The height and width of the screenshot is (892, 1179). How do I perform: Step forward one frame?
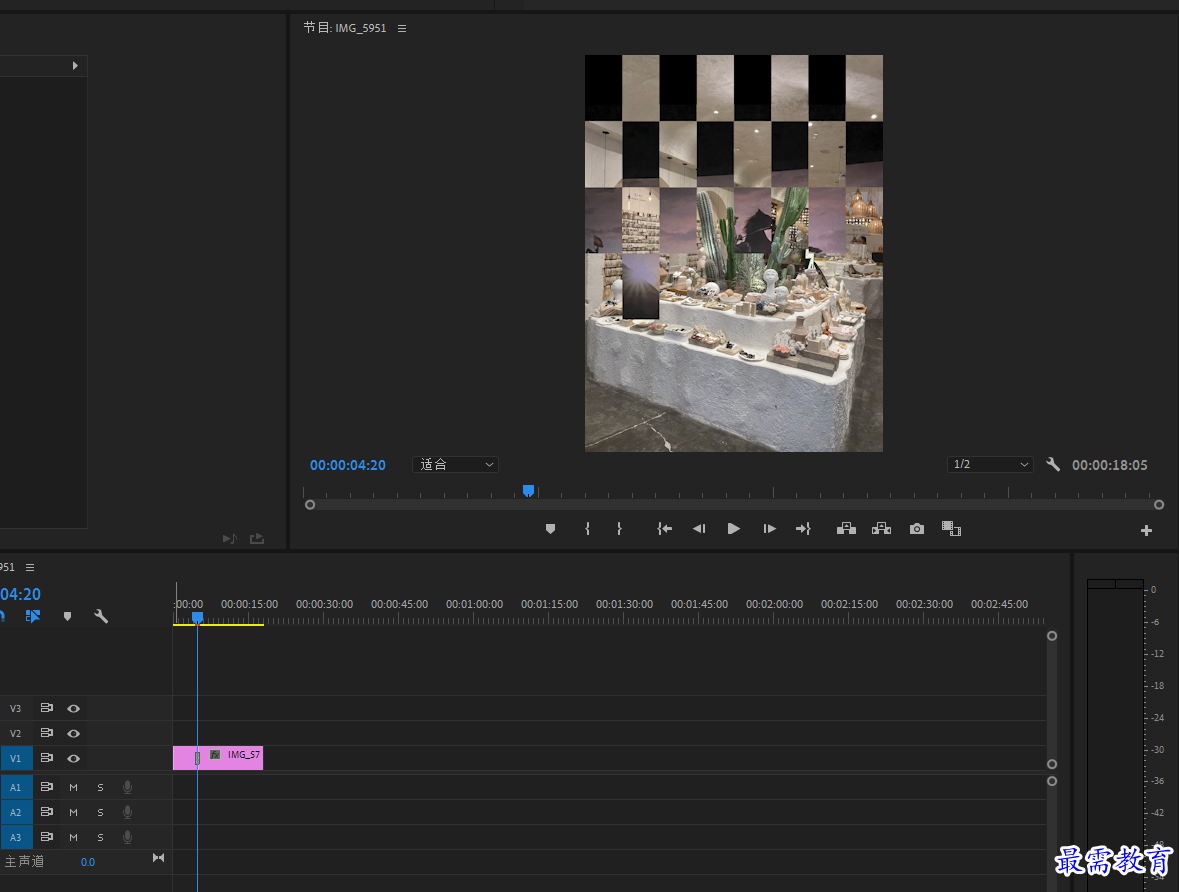pyautogui.click(x=769, y=529)
